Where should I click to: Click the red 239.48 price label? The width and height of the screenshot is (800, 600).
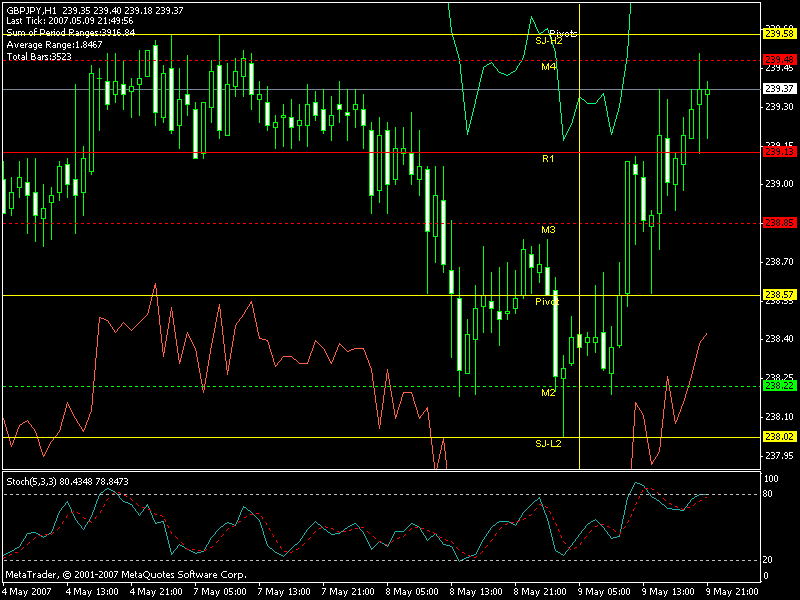(x=779, y=60)
